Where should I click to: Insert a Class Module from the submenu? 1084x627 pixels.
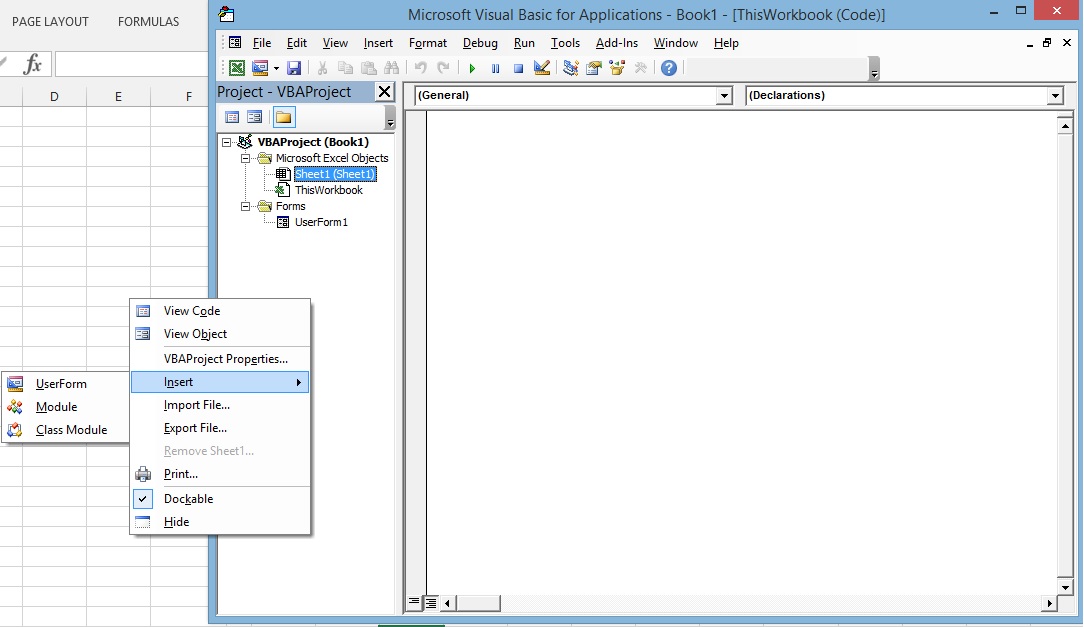pos(65,429)
